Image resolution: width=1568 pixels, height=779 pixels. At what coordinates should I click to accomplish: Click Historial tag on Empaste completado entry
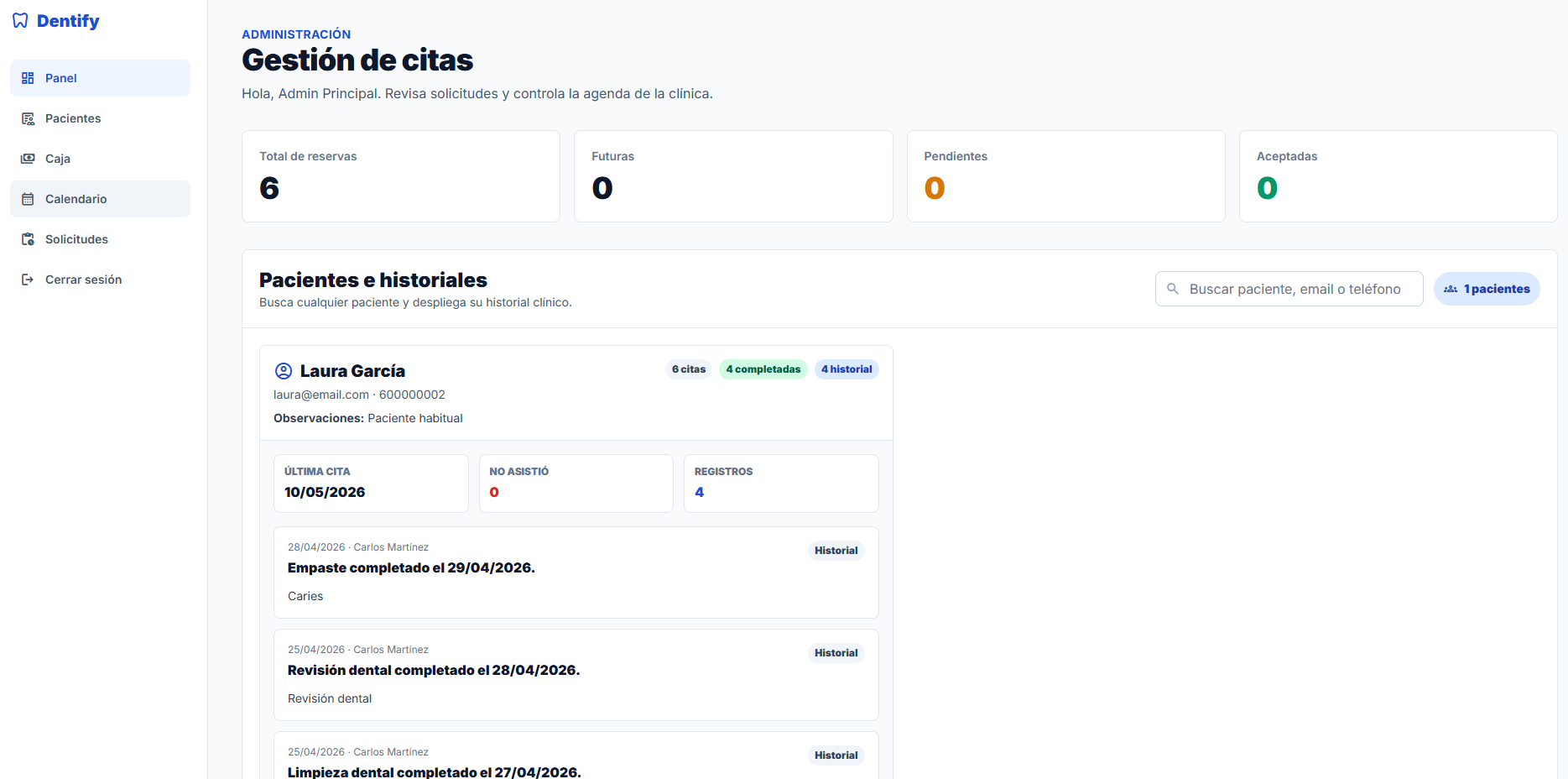pyautogui.click(x=836, y=551)
